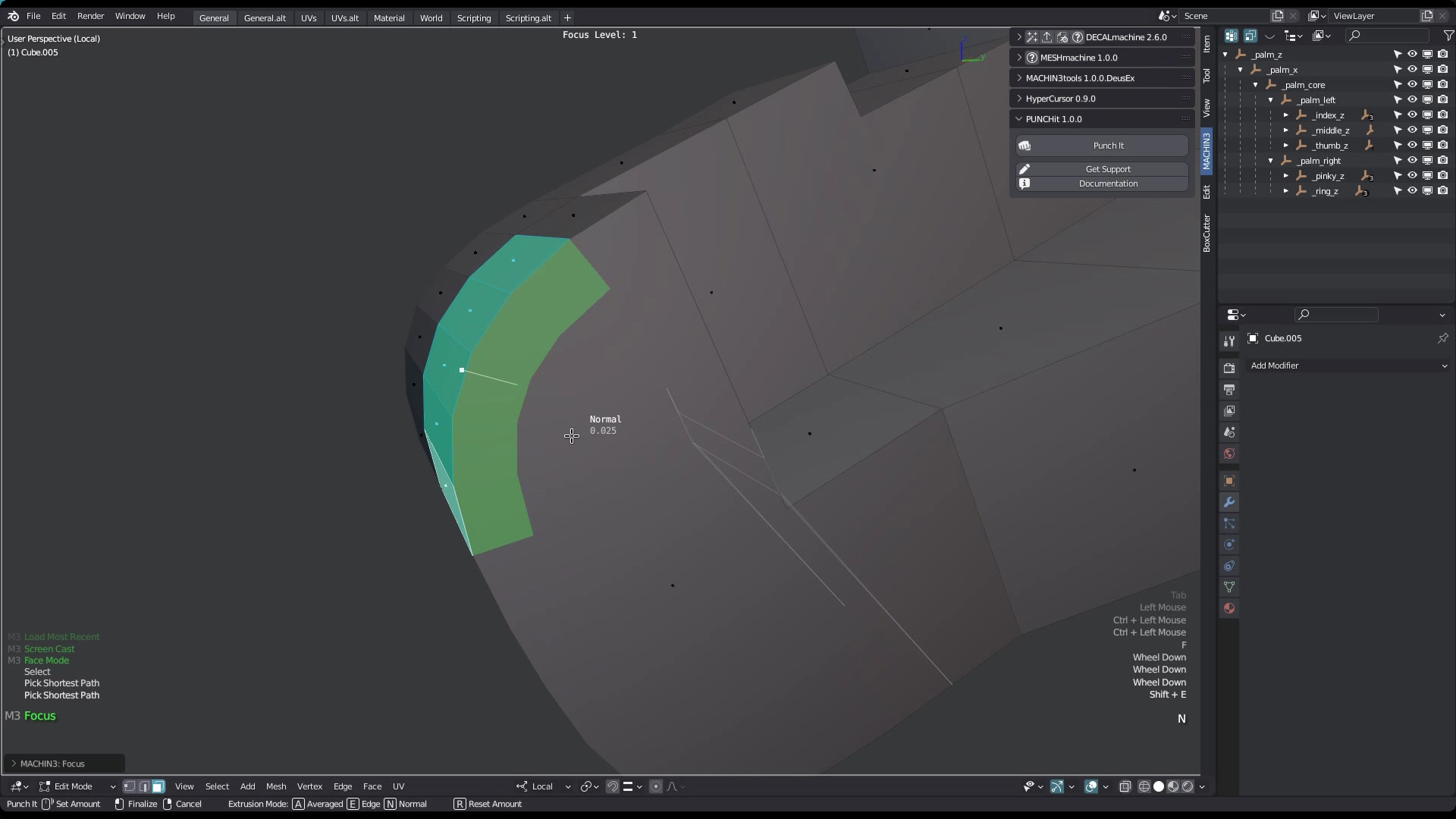
Task: Click the Add Modifier dropdown field
Action: point(1348,366)
